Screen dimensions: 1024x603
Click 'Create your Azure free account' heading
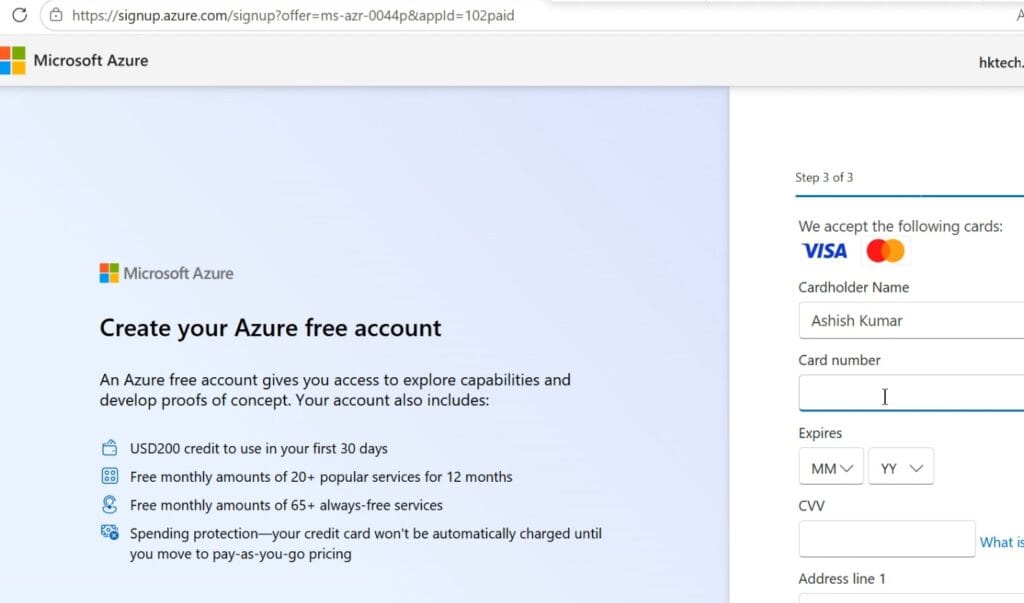click(x=270, y=328)
